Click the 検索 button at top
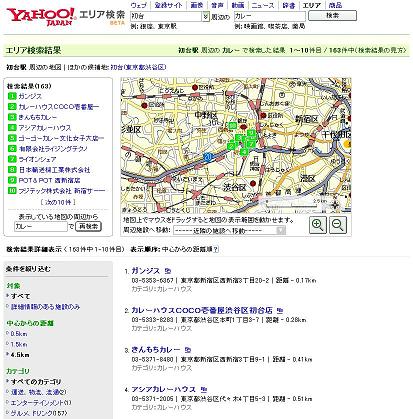The height and width of the screenshot is (419, 413). point(332,16)
